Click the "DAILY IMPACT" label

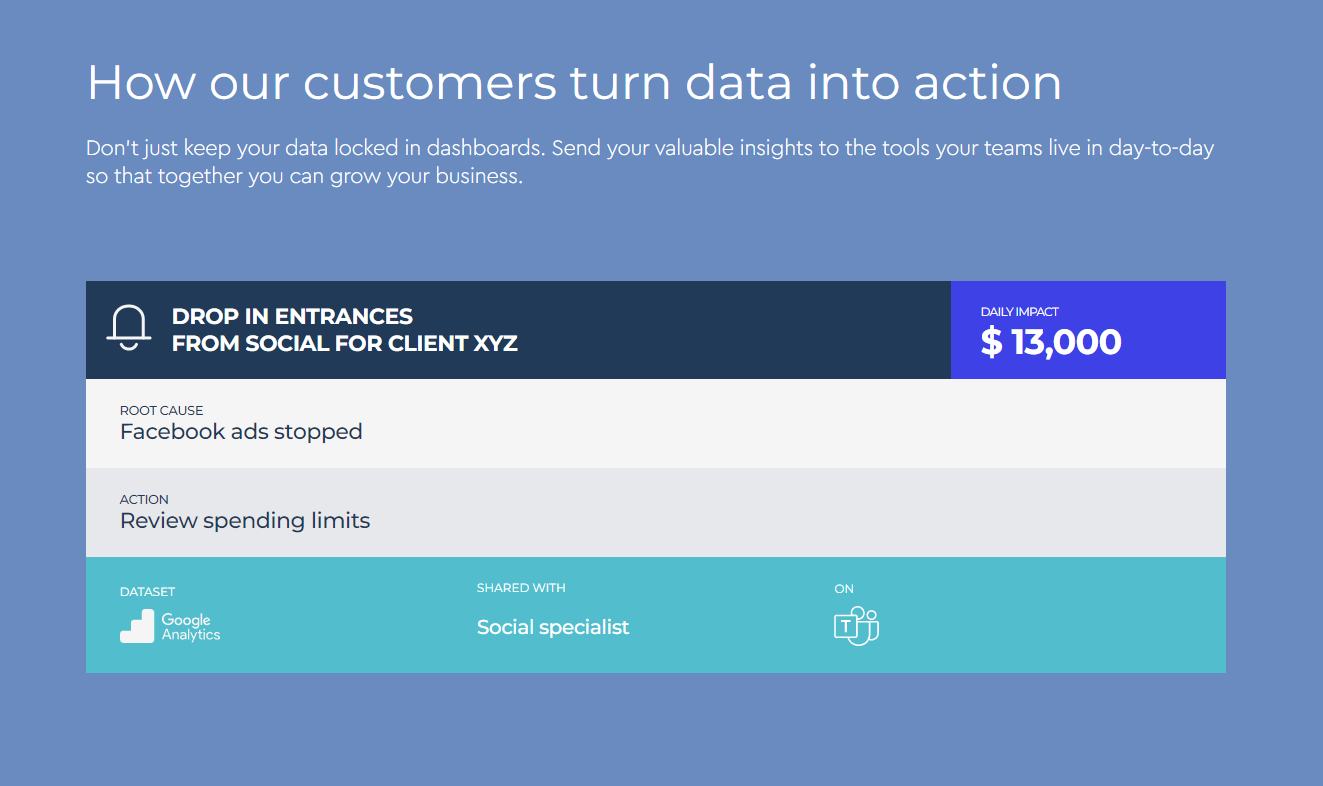[x=1020, y=312]
